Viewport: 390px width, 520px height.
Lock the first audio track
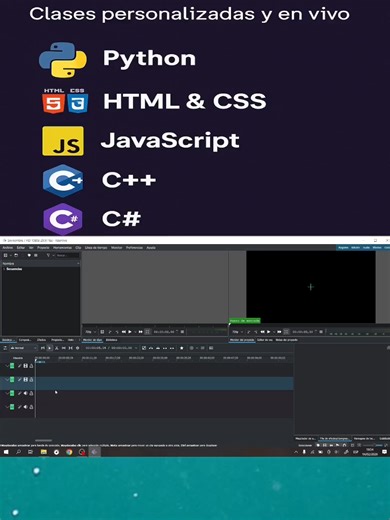click(31, 393)
